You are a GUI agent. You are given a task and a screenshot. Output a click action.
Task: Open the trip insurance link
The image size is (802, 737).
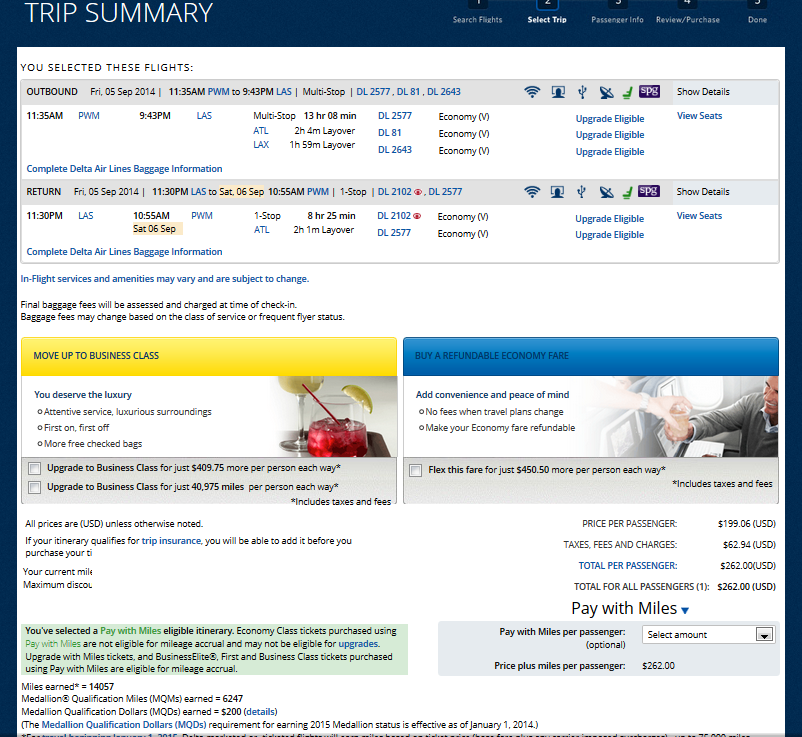pos(171,540)
